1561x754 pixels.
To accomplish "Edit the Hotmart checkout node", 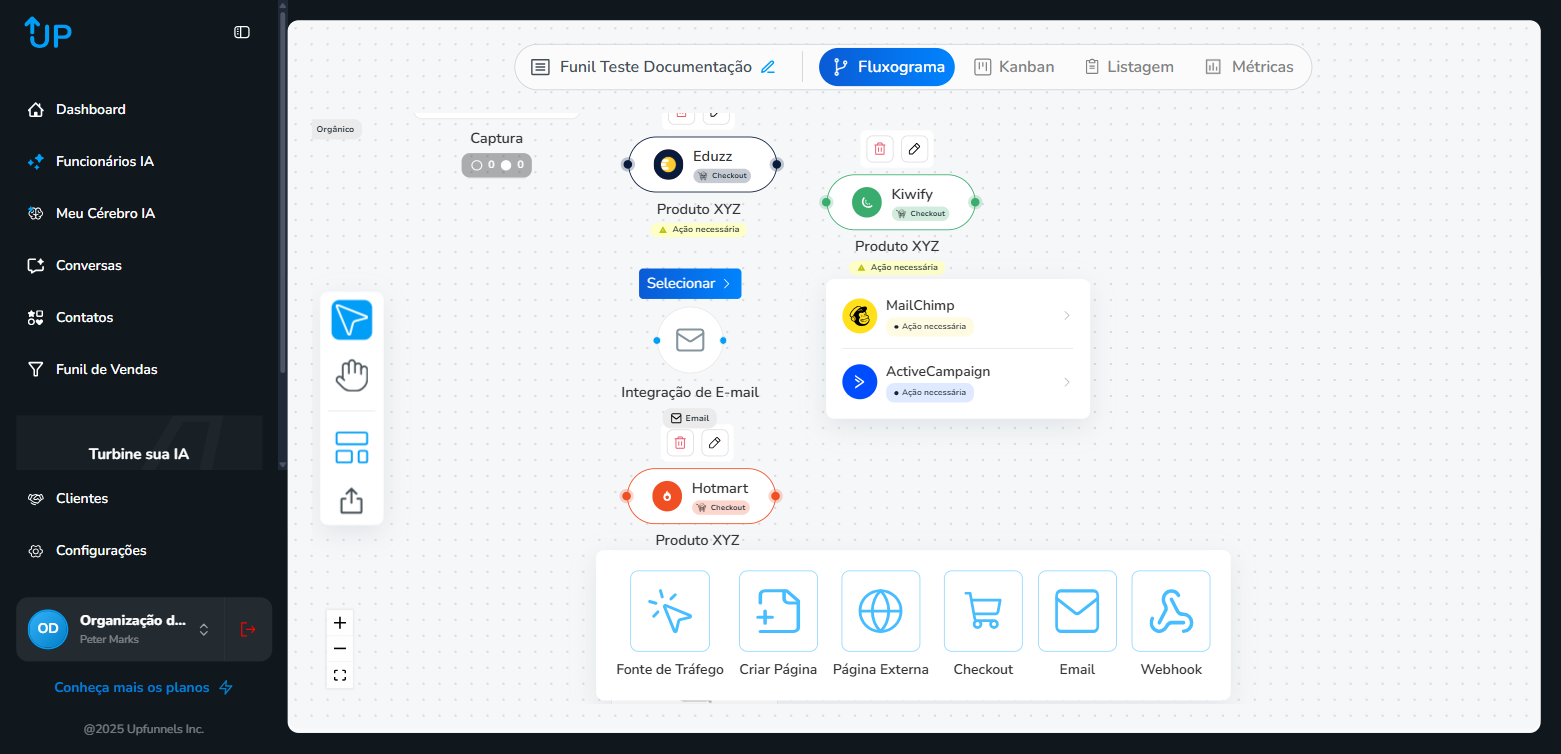I will click(x=714, y=442).
